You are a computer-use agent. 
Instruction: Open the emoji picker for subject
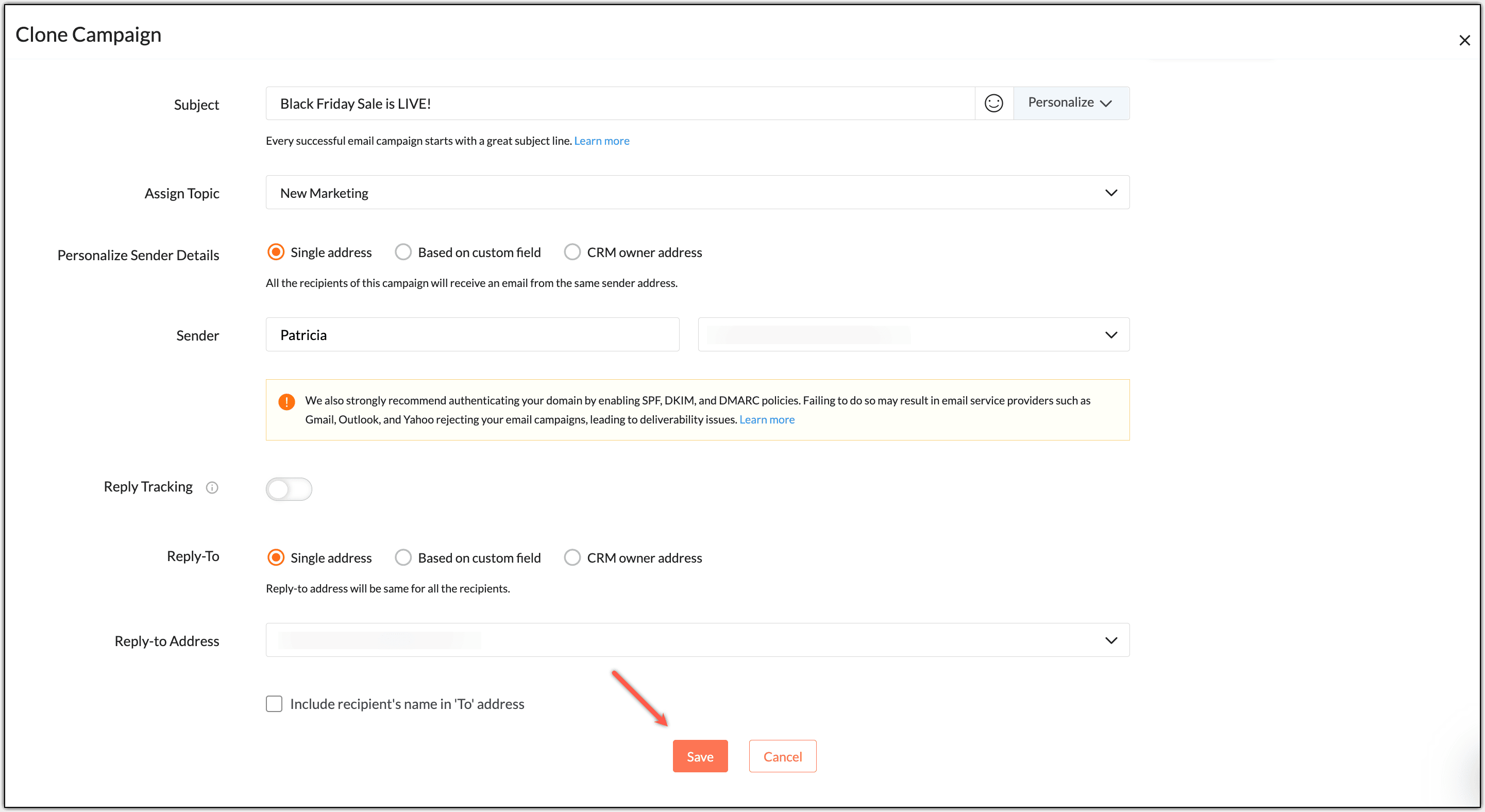tap(993, 103)
